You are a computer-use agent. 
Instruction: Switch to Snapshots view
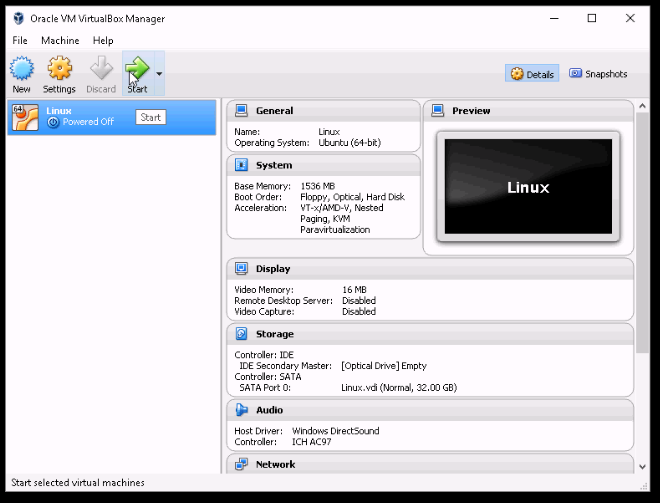[598, 74]
